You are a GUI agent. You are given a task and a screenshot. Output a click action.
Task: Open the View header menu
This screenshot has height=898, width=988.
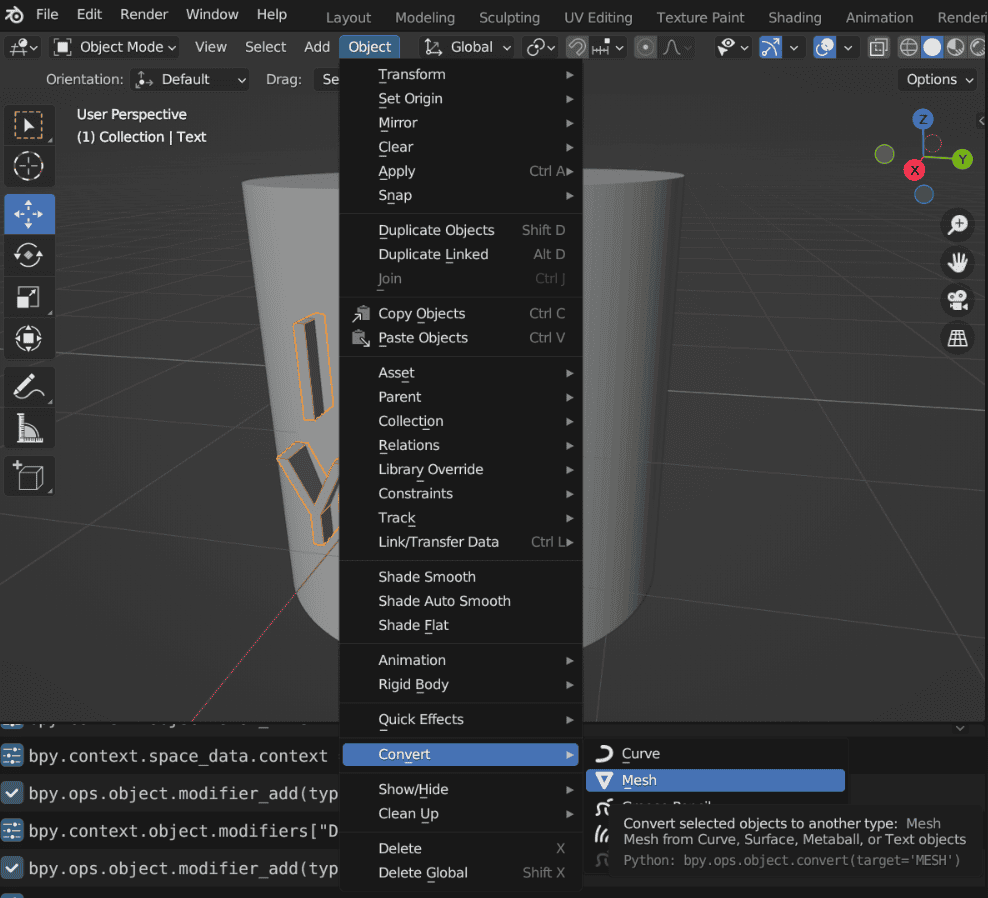(x=210, y=47)
